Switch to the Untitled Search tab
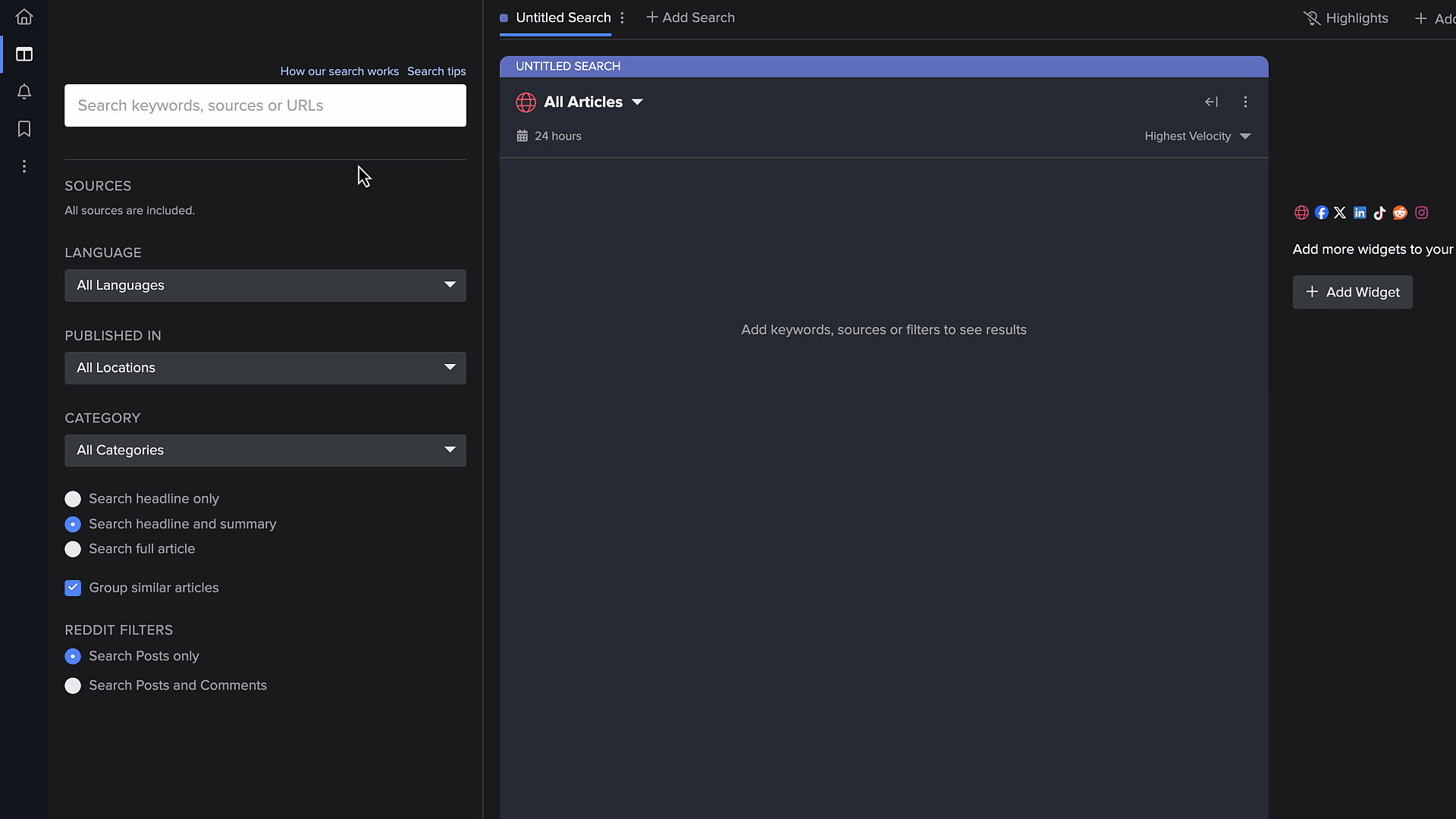Viewport: 1456px width, 819px height. tap(563, 17)
